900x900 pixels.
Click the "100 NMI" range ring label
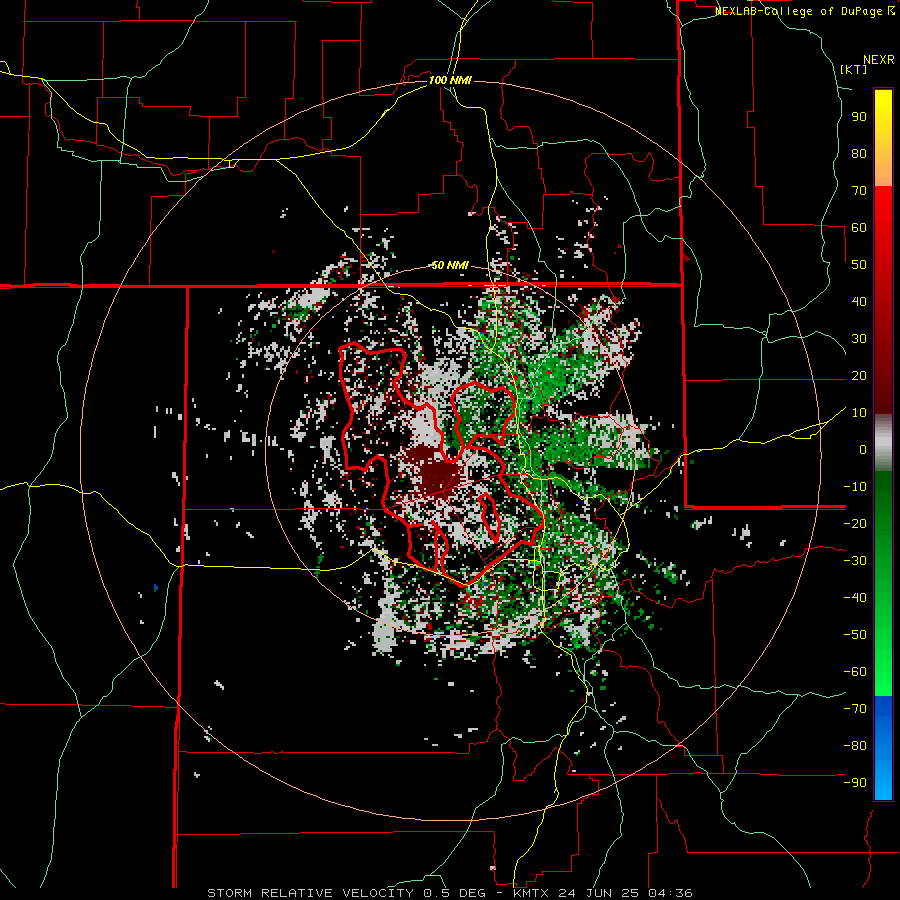click(450, 80)
